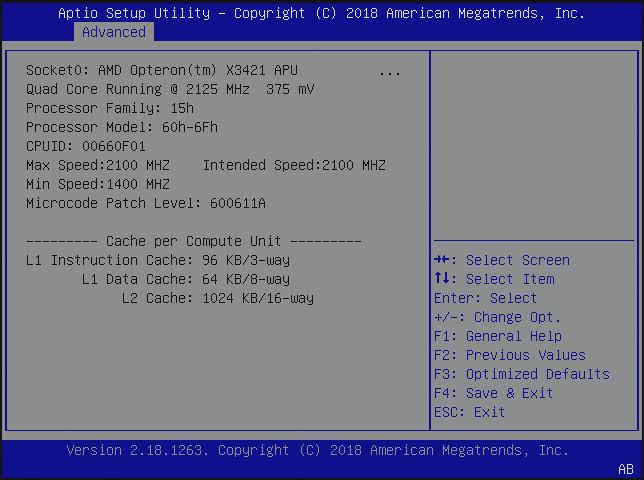This screenshot has width=644, height=480.
Task: Select the Advanced tab
Action: point(114,32)
